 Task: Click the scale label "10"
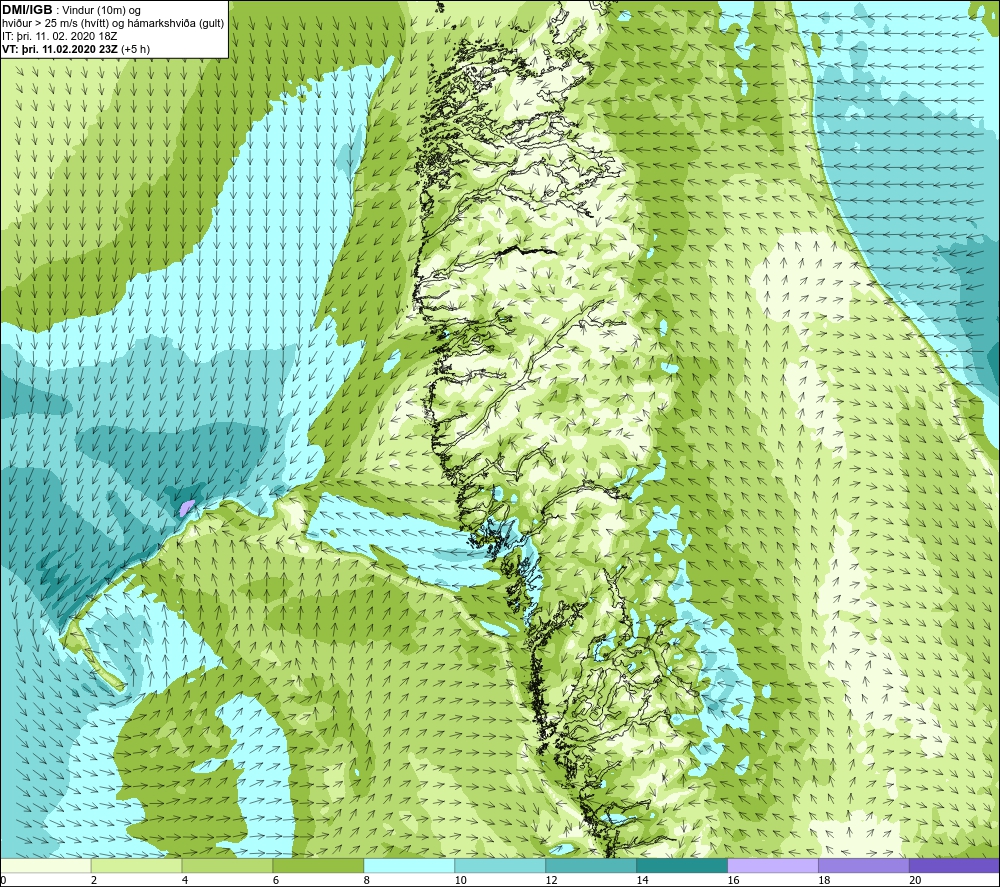click(460, 880)
